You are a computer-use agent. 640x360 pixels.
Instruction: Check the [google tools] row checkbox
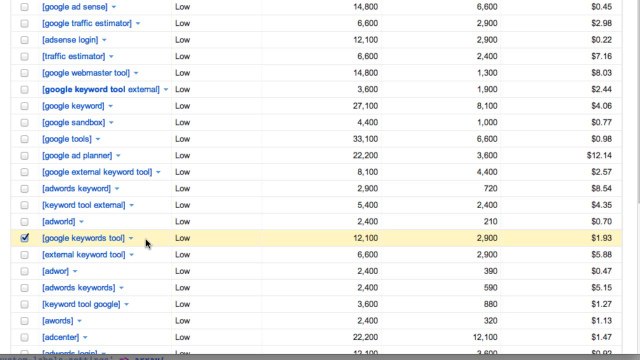(24, 139)
